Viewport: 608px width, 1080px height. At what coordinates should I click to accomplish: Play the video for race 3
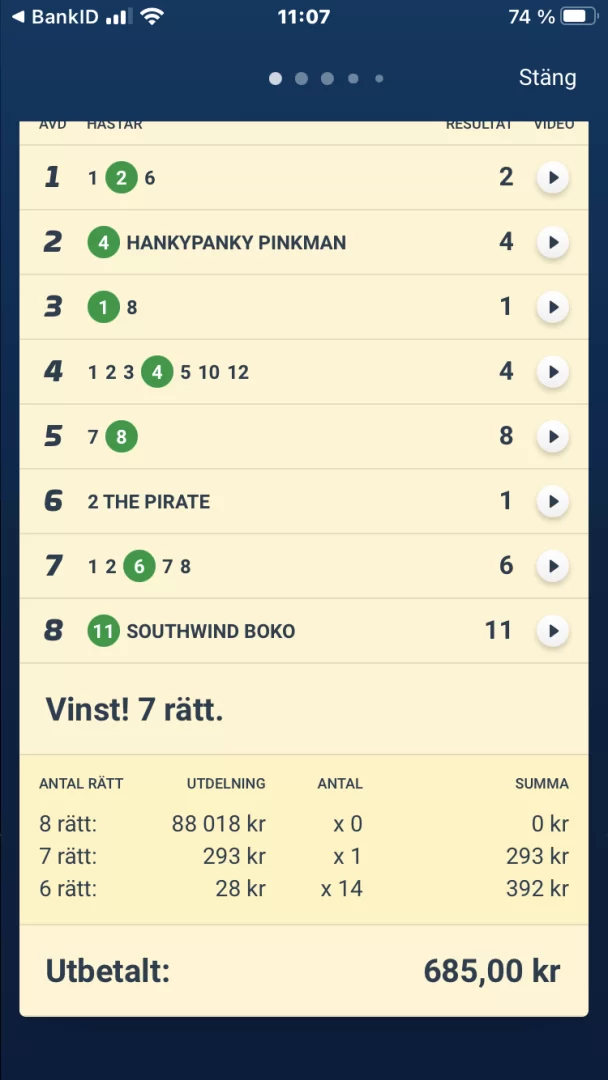(x=552, y=308)
